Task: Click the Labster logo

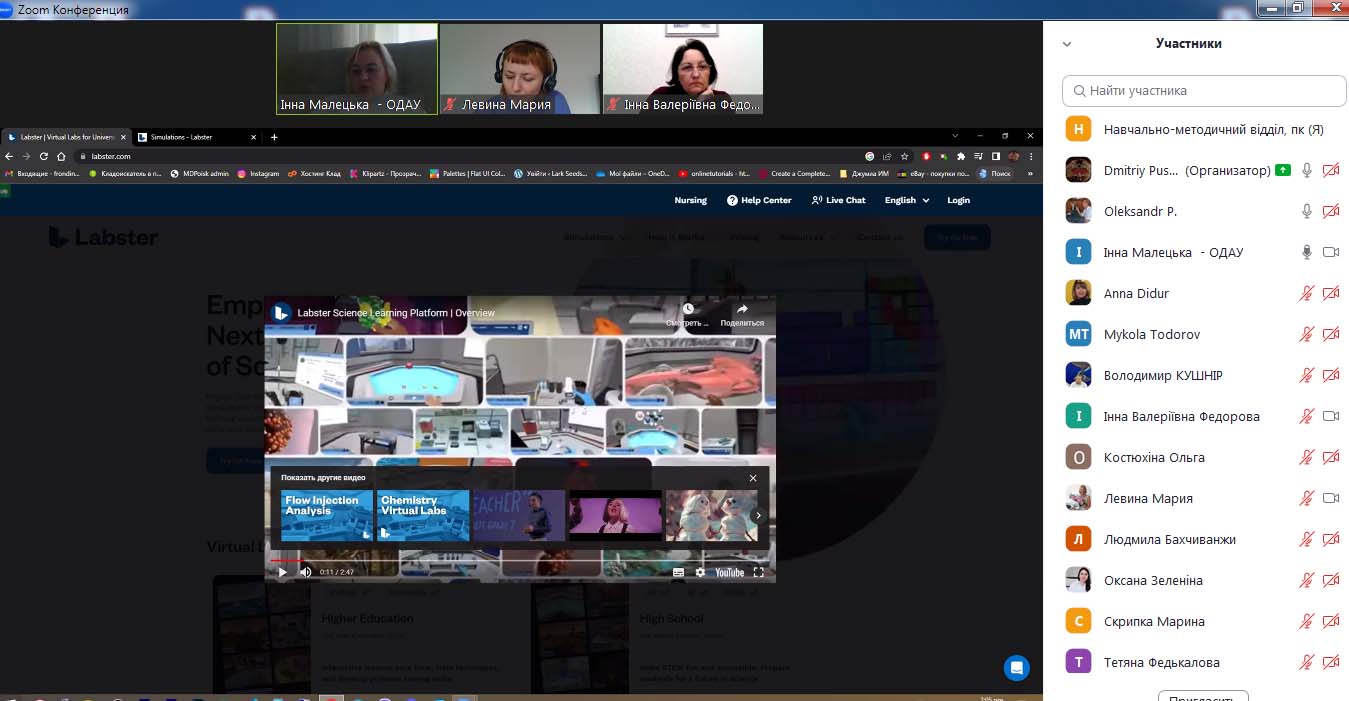Action: point(103,237)
